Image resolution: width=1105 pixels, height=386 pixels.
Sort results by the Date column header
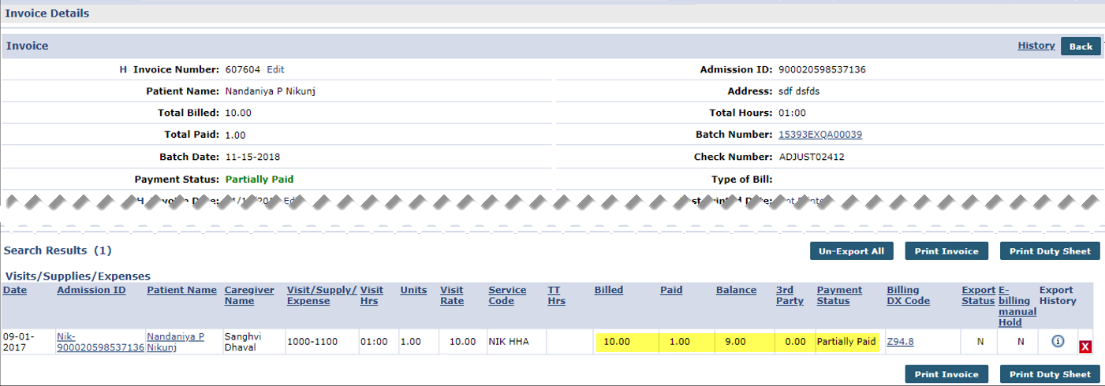15,290
